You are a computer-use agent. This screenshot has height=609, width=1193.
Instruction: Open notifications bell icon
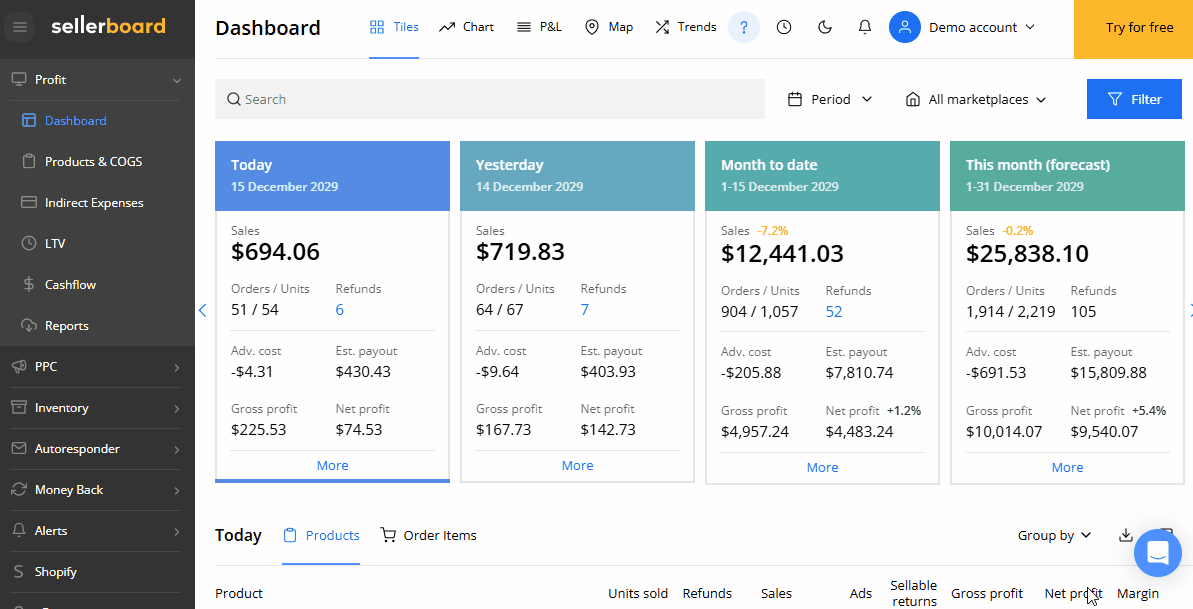click(x=865, y=27)
